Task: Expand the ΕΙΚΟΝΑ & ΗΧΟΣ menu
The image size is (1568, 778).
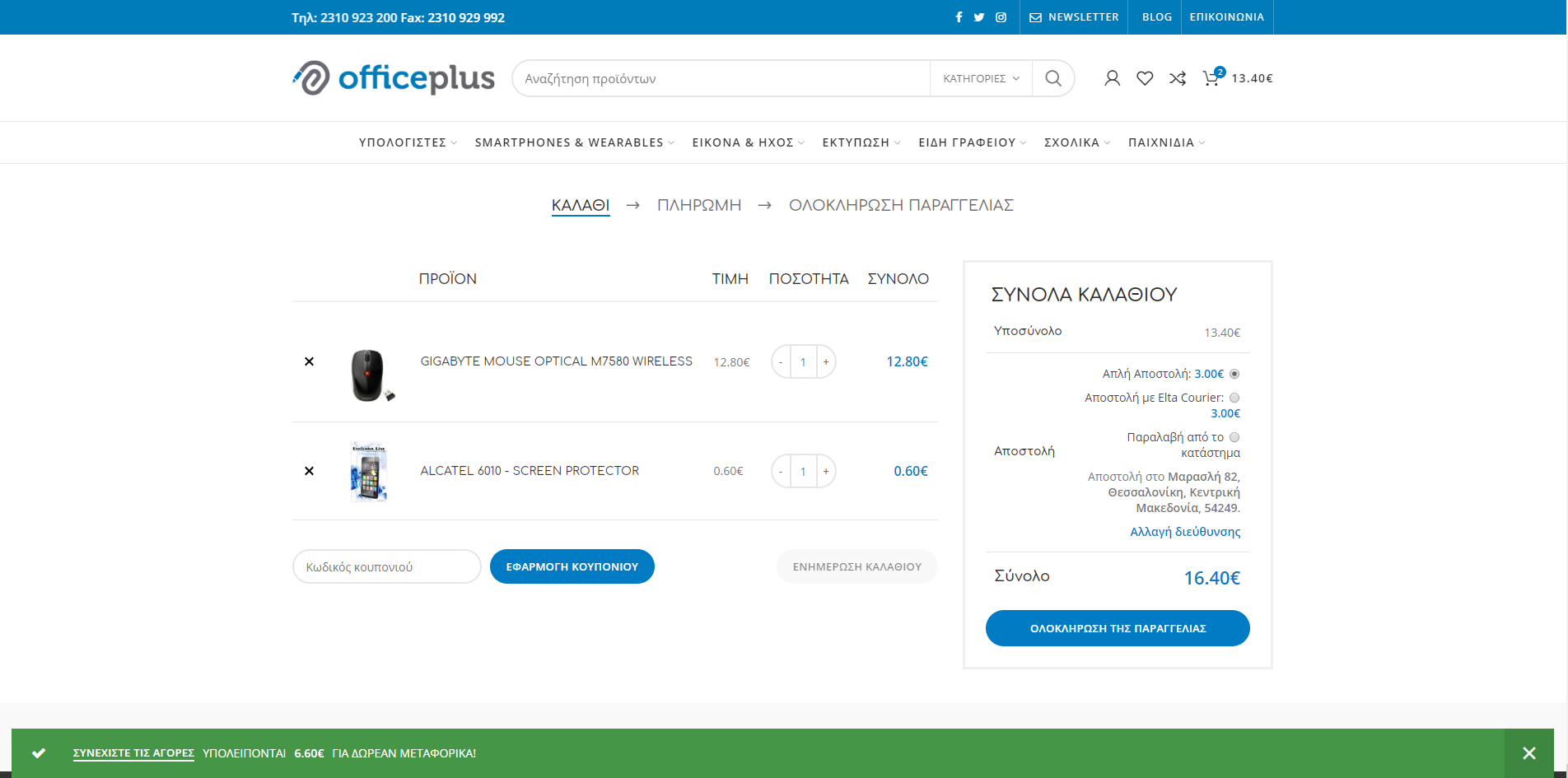Action: pos(748,142)
